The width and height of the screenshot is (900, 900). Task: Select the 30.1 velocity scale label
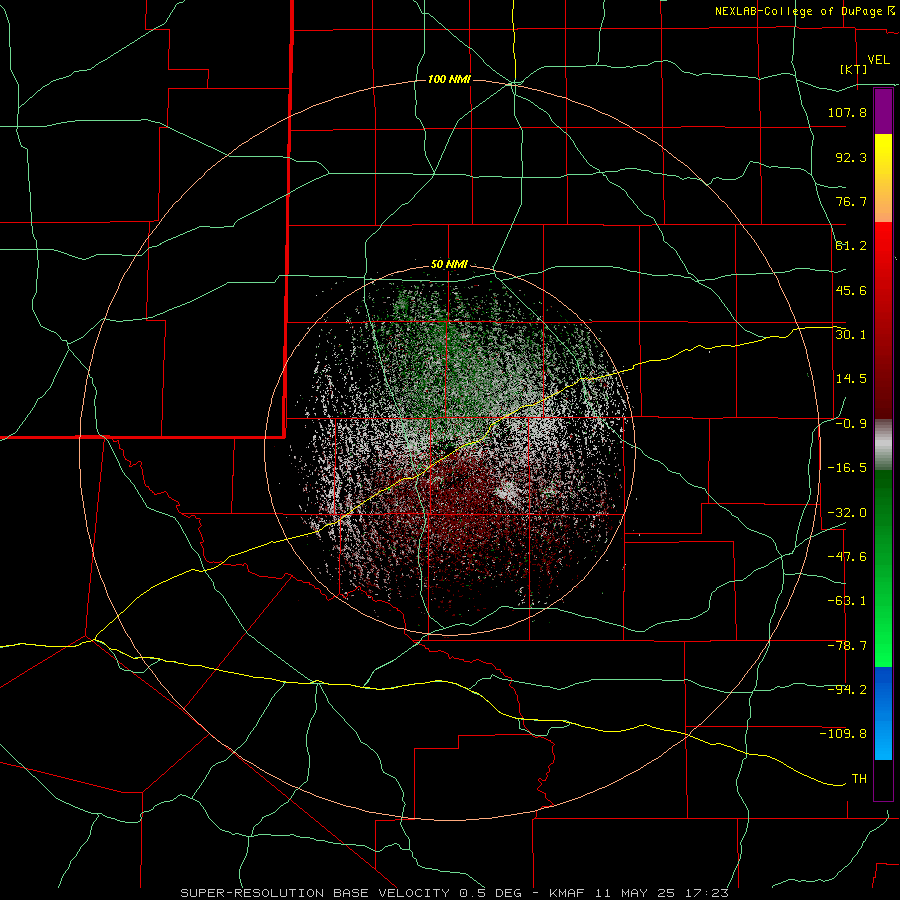pyautogui.click(x=851, y=335)
